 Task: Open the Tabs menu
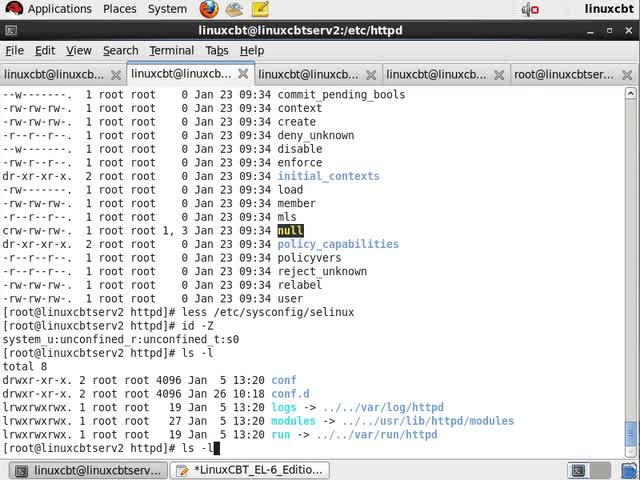[217, 51]
